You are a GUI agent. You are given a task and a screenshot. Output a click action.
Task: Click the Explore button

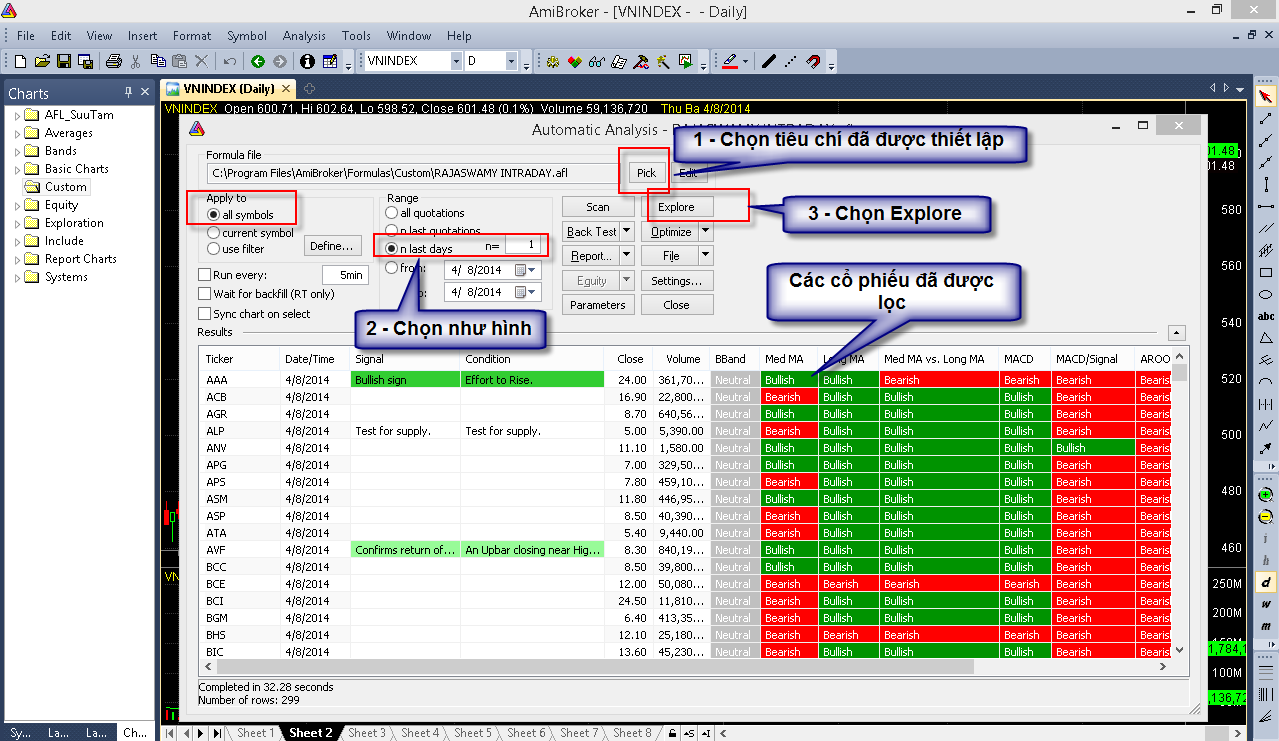[x=676, y=207]
